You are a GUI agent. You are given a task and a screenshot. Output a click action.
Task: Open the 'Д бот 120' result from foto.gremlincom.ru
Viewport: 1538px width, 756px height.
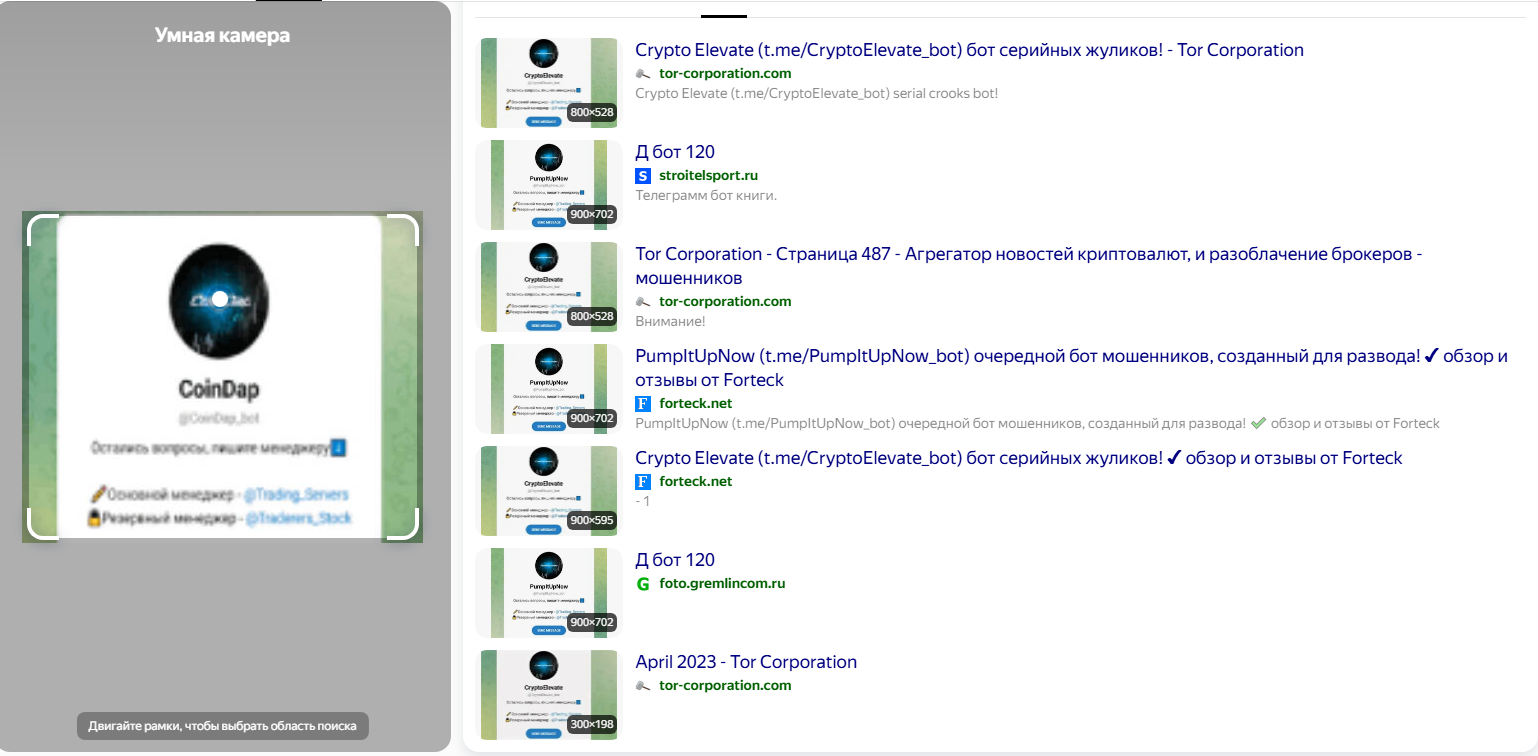click(675, 560)
